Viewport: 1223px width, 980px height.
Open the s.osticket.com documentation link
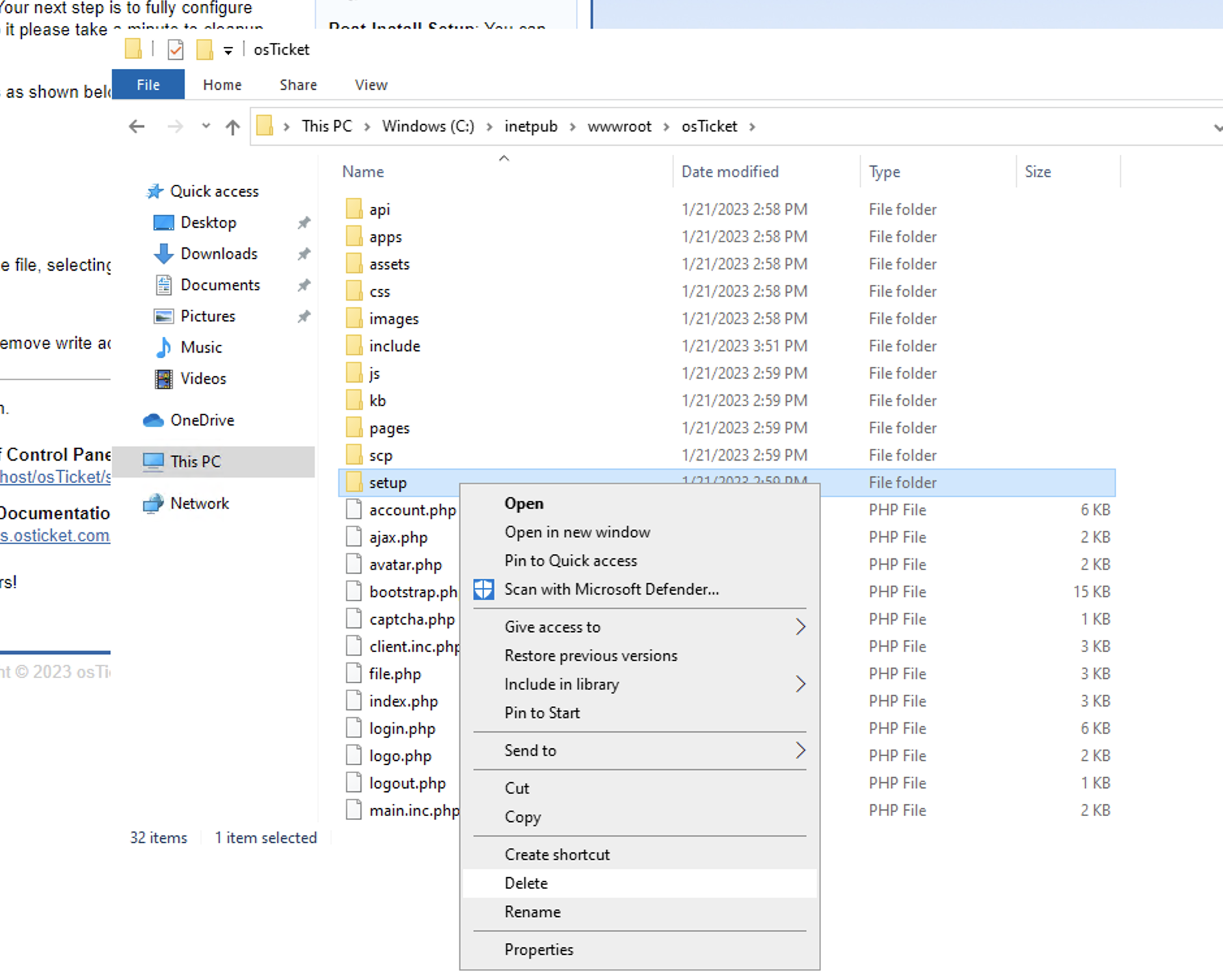56,535
